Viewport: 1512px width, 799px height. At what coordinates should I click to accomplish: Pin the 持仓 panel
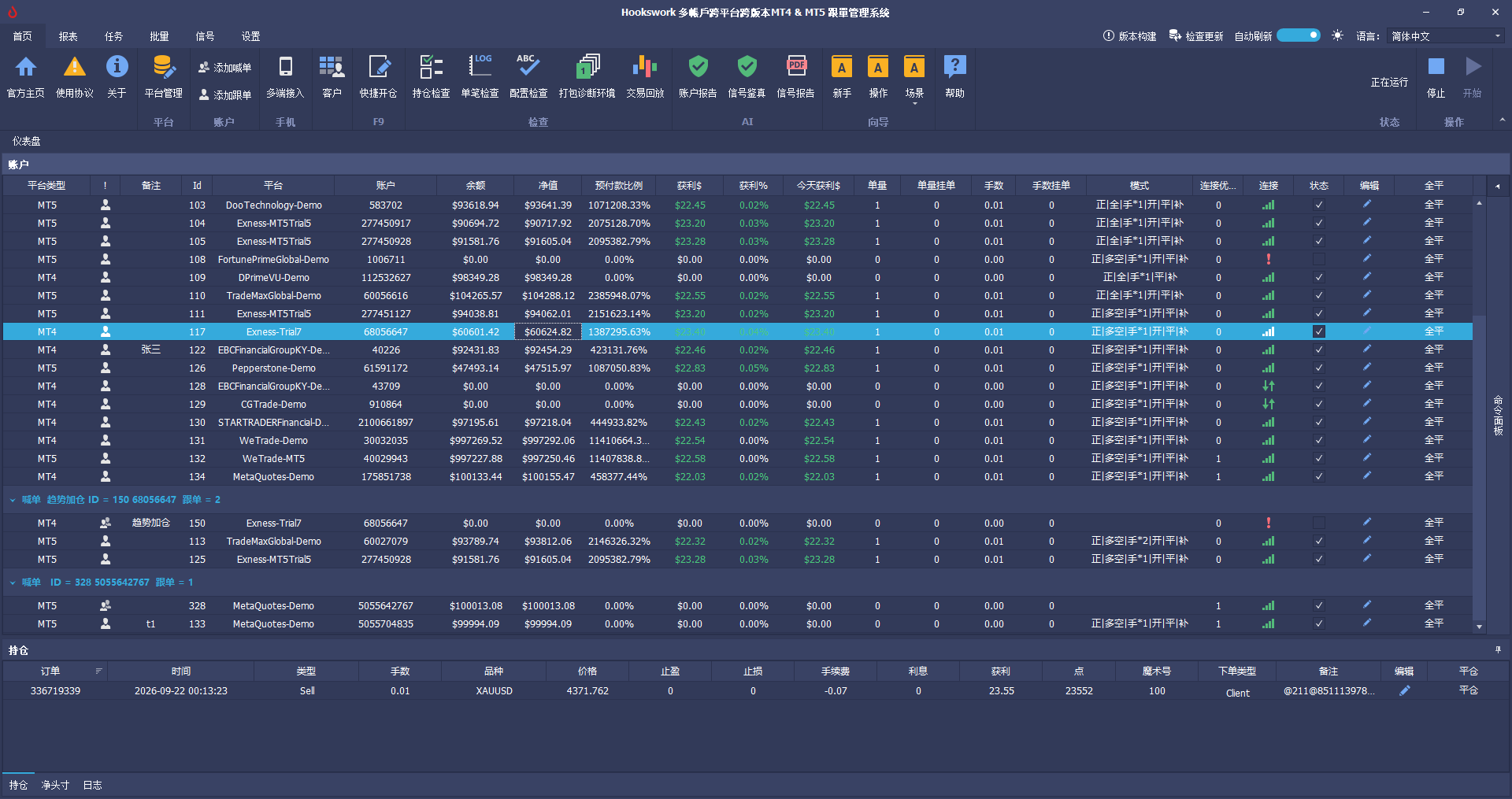[x=1498, y=650]
